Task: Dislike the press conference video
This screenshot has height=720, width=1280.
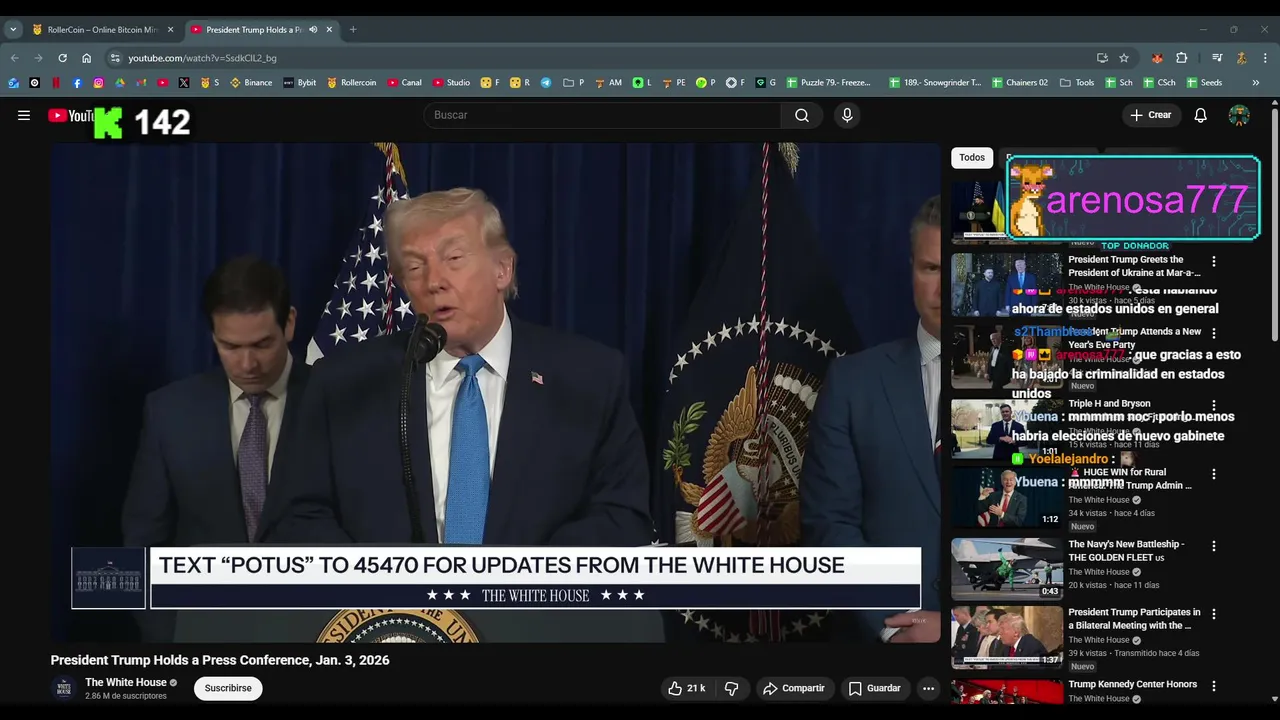Action: pos(731,688)
